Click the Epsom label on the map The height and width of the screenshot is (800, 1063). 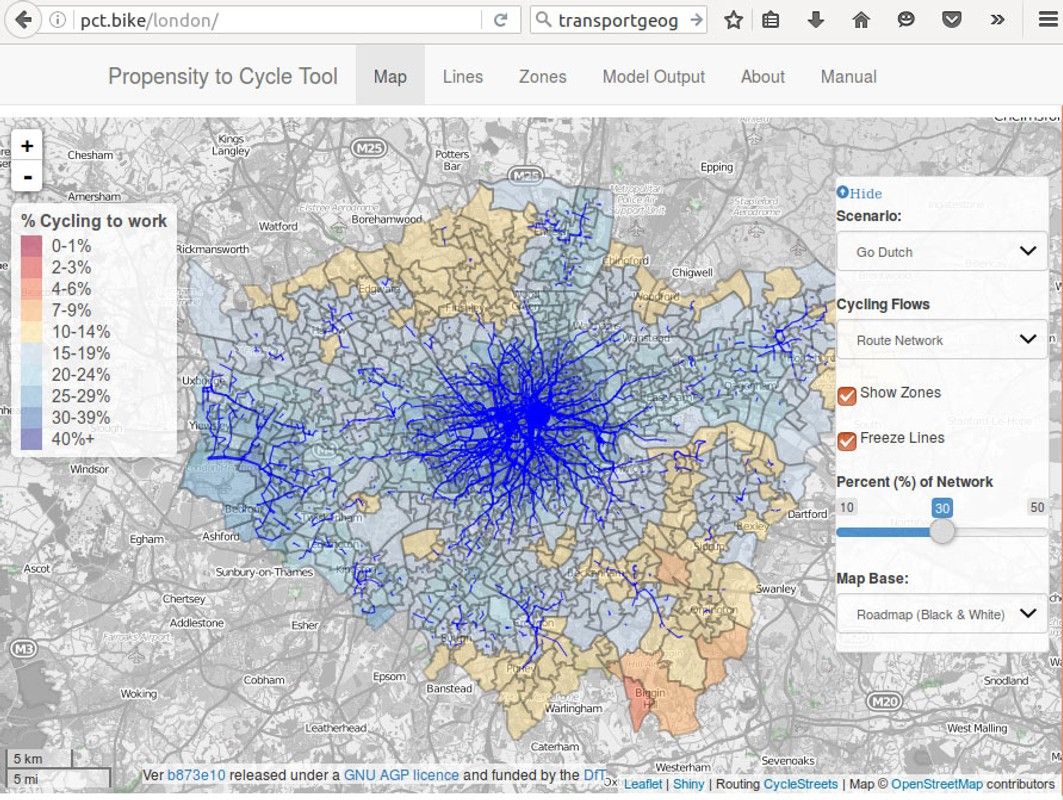[x=389, y=676]
